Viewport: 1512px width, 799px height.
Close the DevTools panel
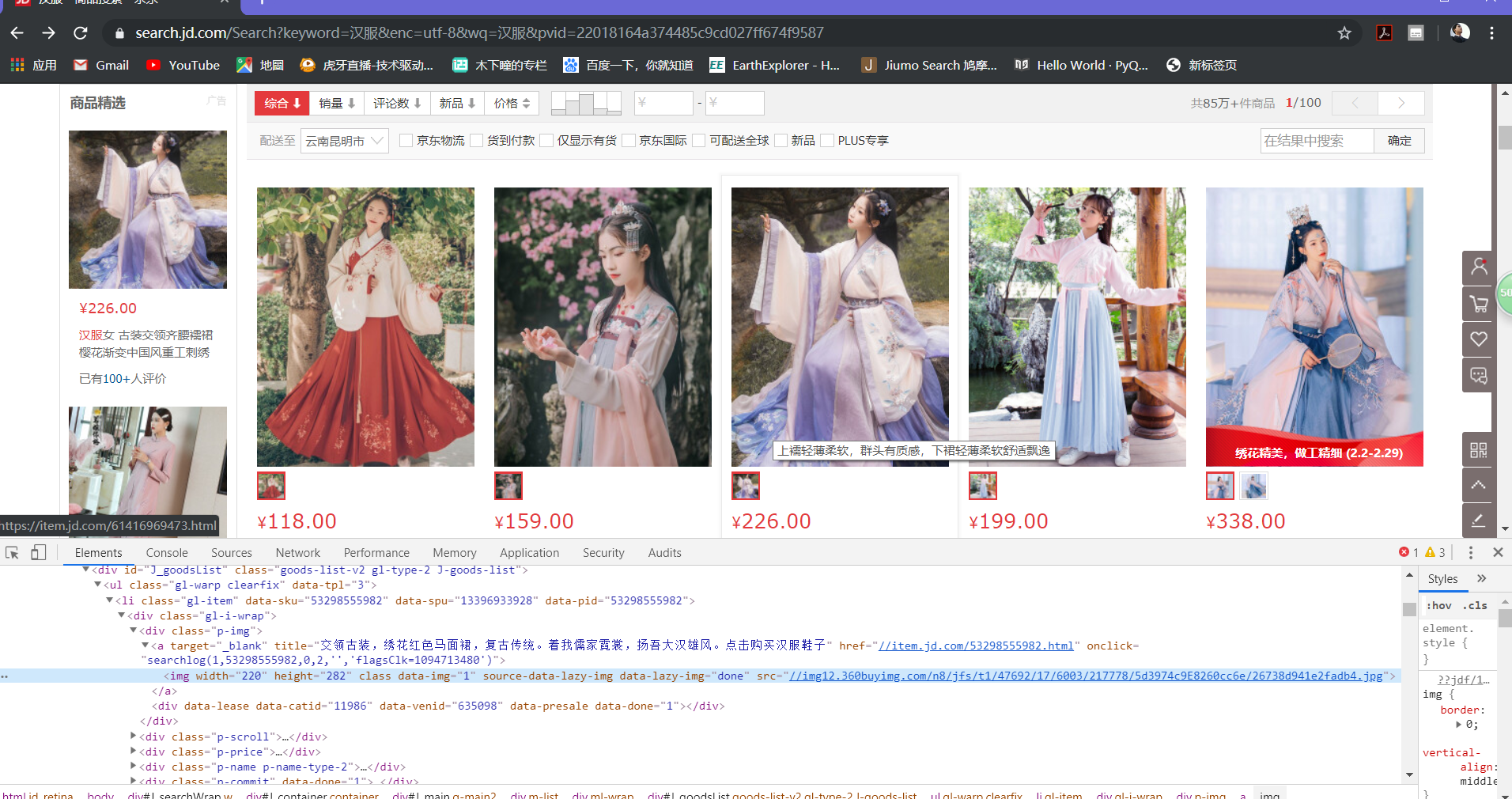click(1498, 552)
